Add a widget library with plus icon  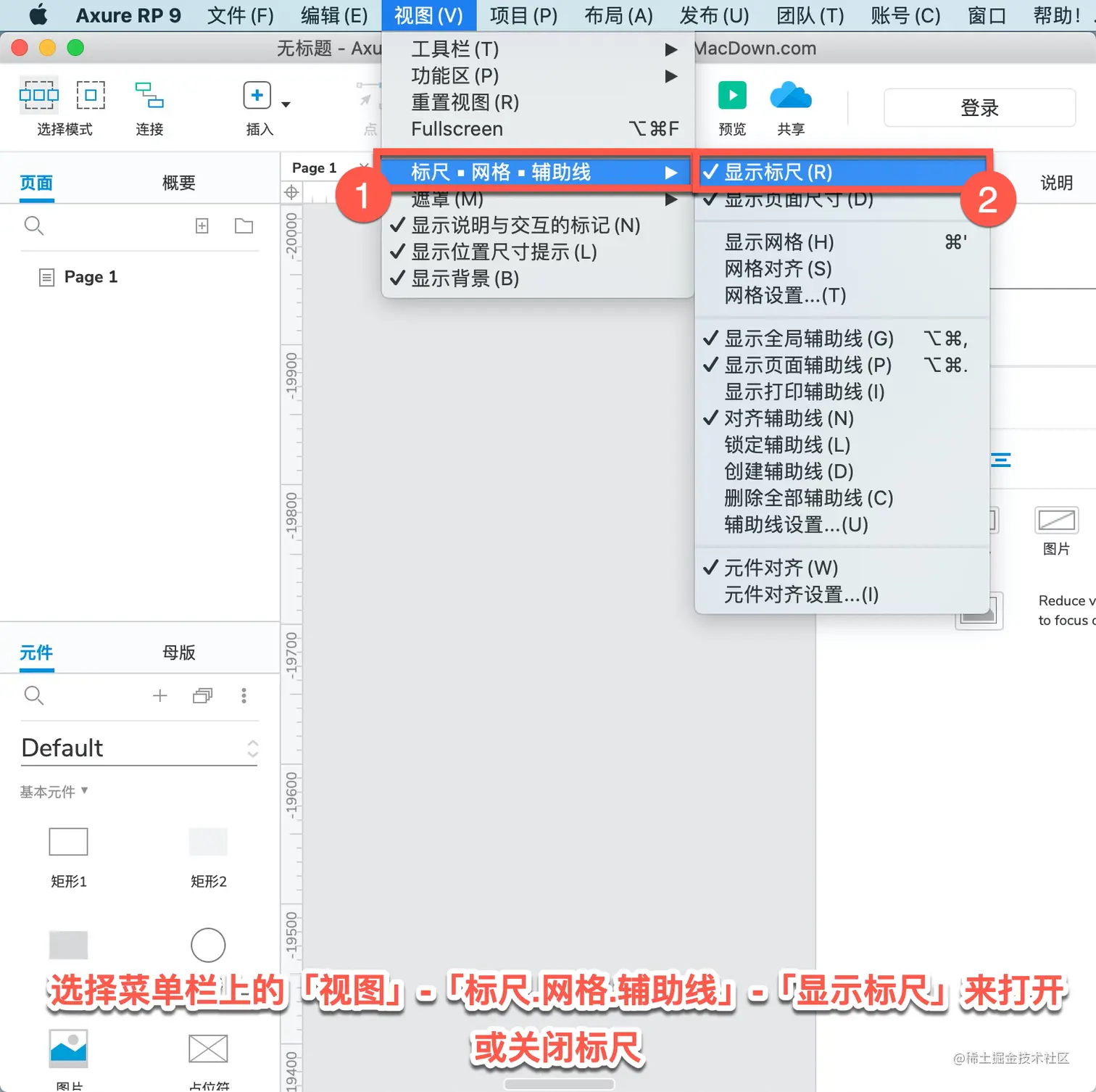click(x=160, y=696)
